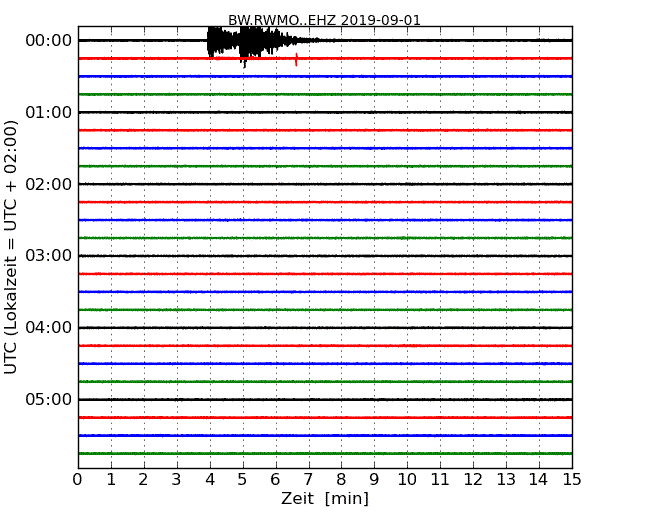Click x-axis tick label 0
Viewport: 650px width, 520px height.
78,480
